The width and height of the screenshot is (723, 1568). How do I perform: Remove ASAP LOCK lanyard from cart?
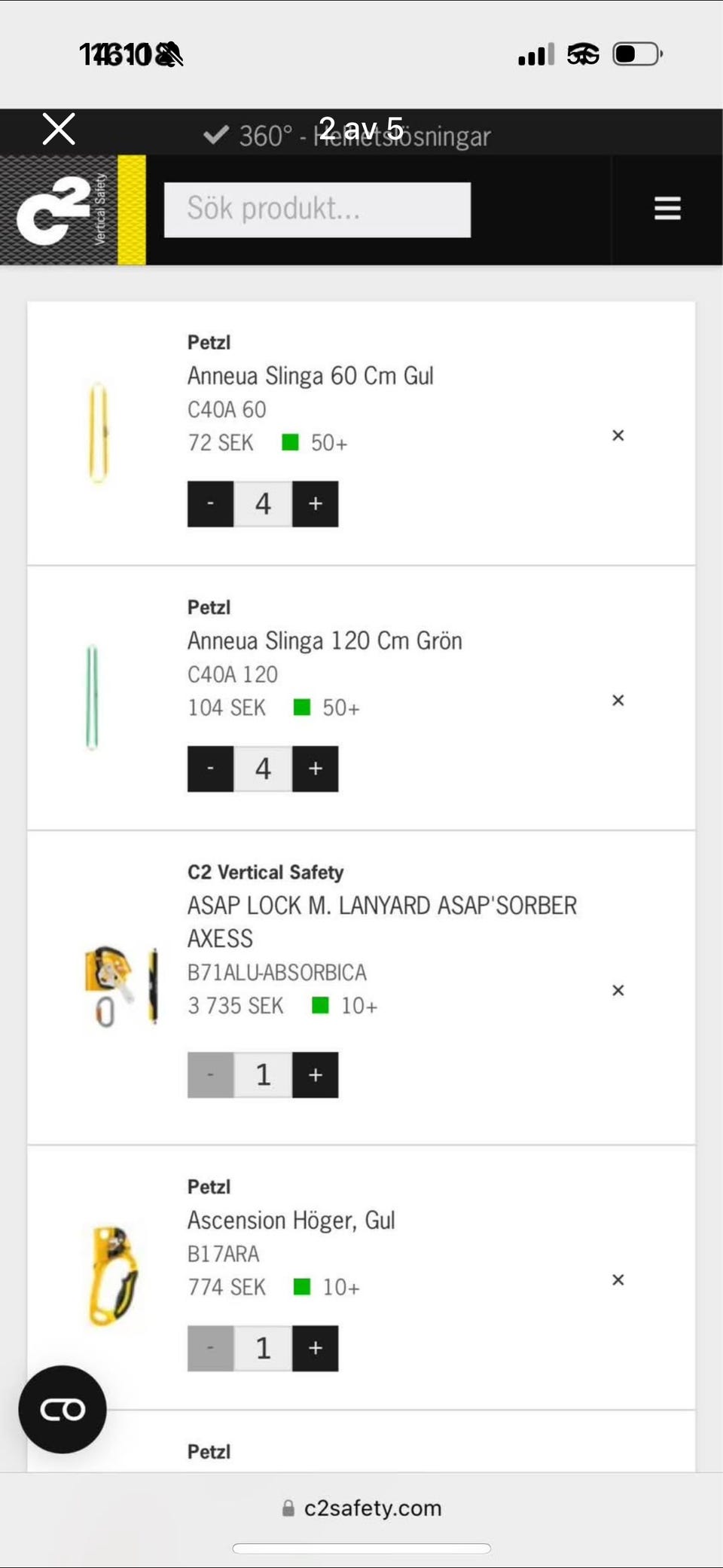618,990
